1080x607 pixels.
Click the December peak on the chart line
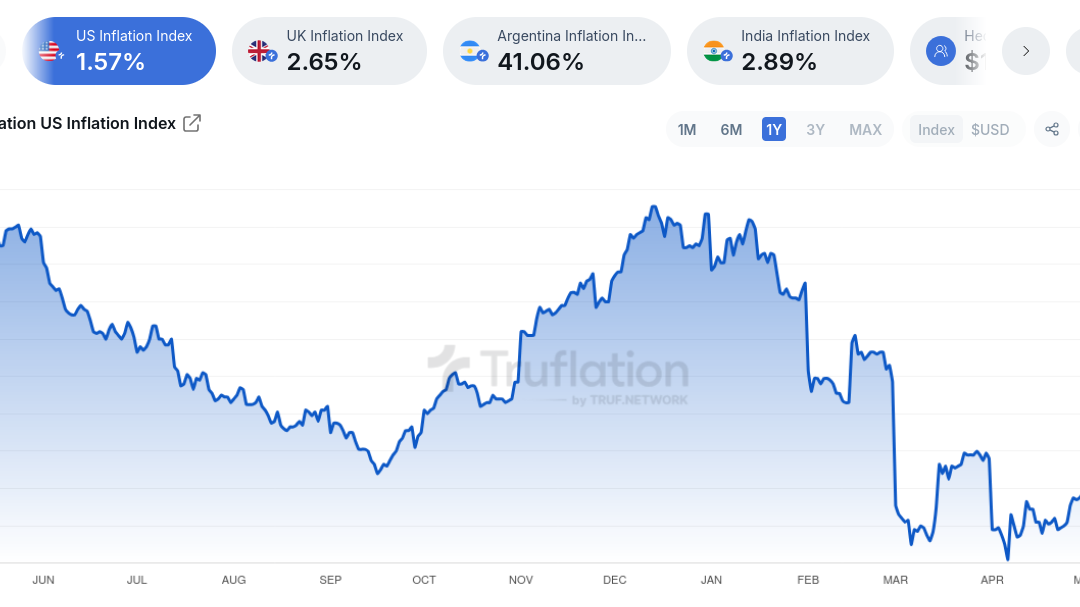(x=653, y=207)
